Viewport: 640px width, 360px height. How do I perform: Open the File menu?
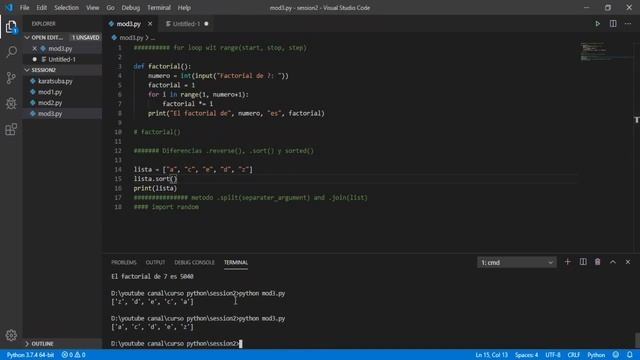coord(24,8)
